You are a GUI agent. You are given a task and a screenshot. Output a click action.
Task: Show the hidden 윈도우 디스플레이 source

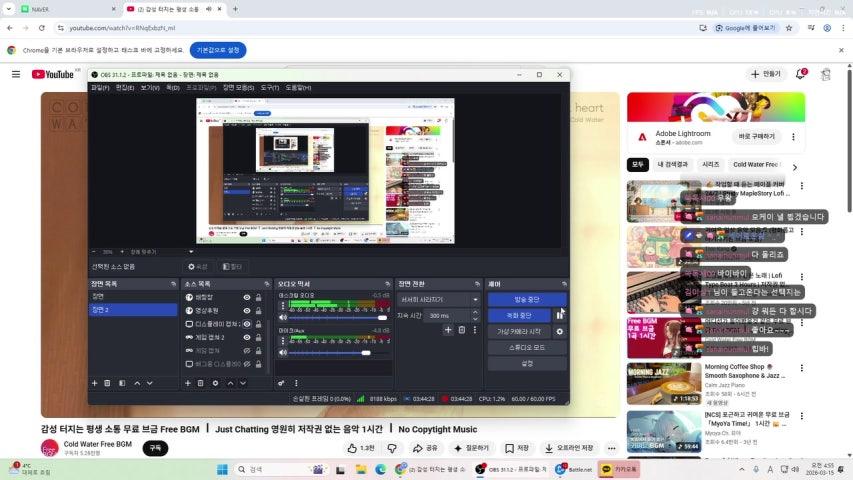click(247, 364)
